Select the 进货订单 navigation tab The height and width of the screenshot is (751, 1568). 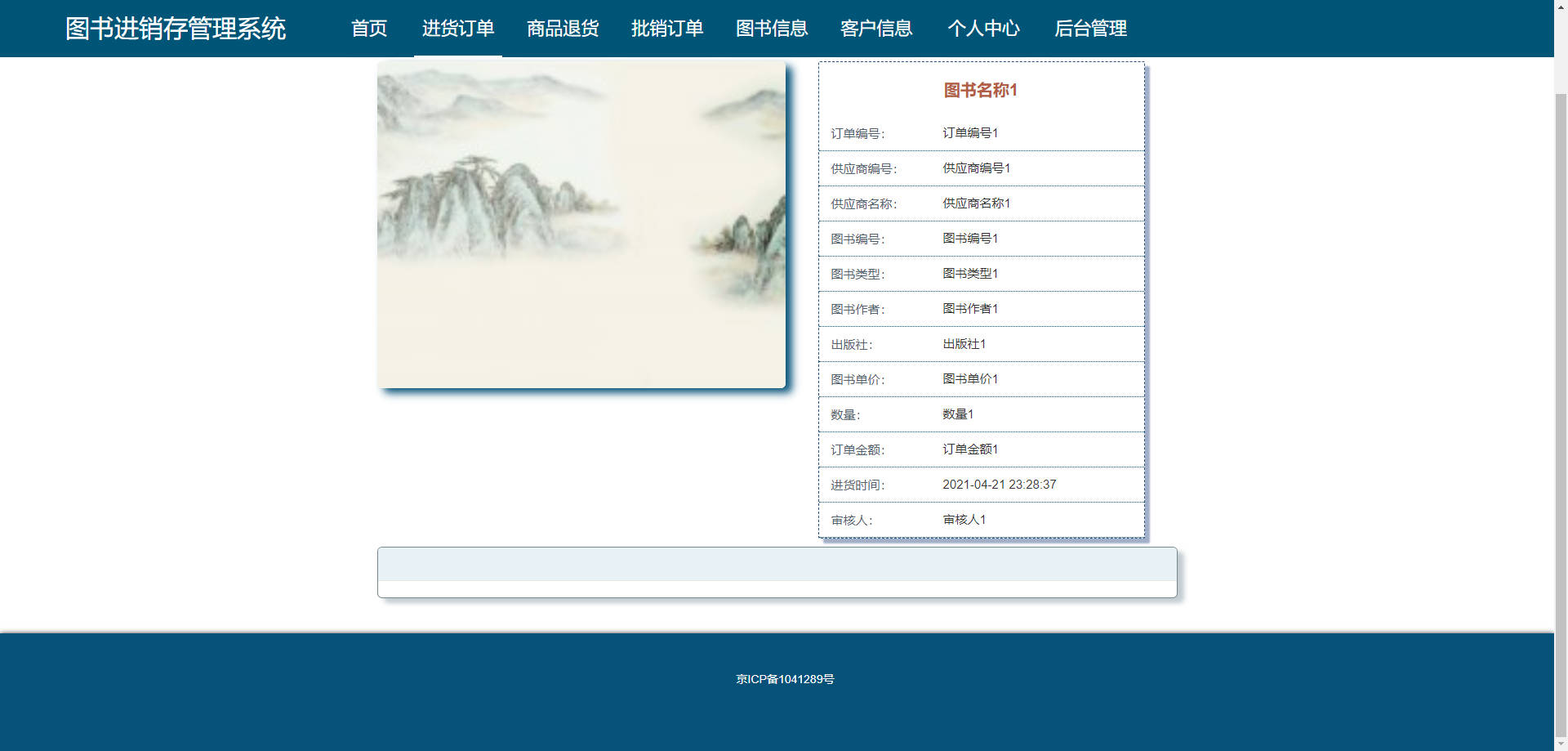coord(458,29)
